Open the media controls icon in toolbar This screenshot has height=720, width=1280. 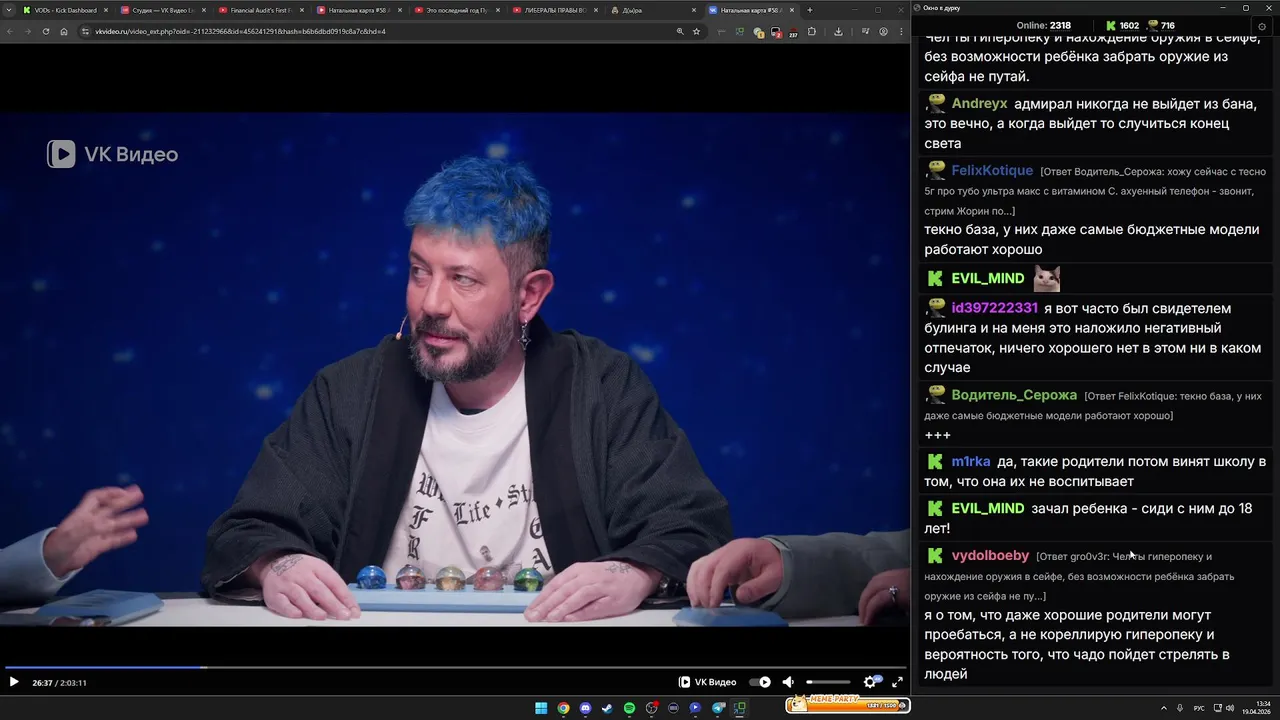coord(865,31)
